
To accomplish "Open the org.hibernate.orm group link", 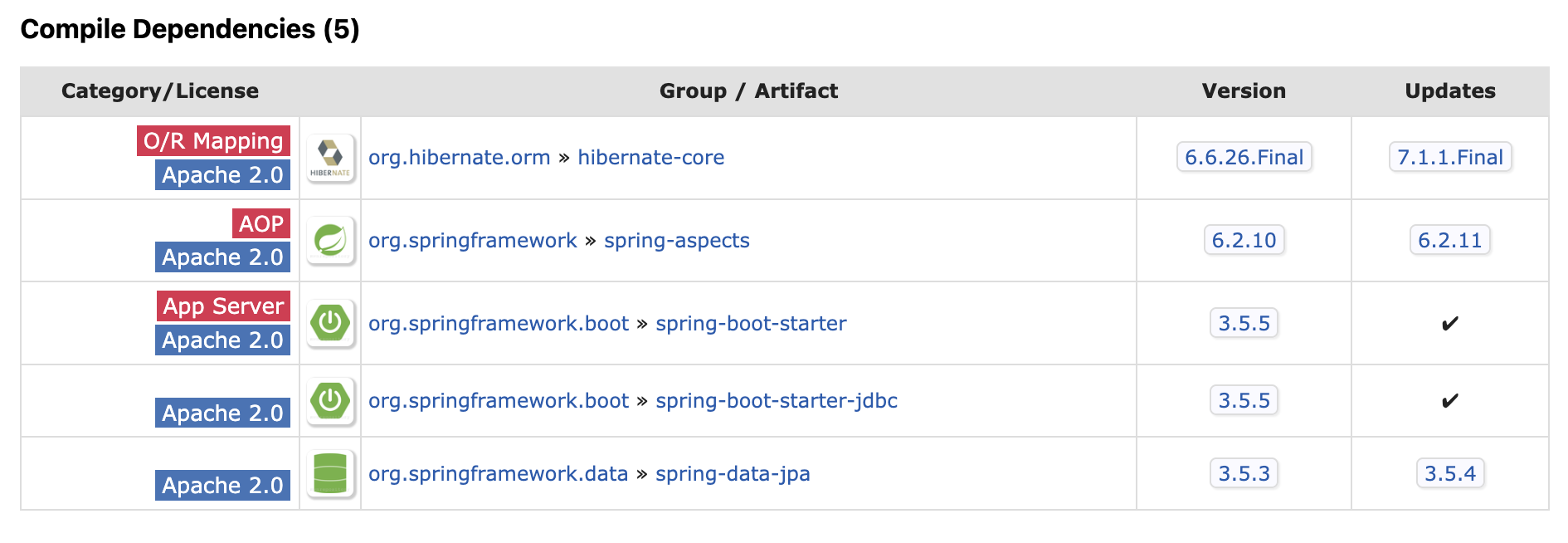I will coord(459,157).
